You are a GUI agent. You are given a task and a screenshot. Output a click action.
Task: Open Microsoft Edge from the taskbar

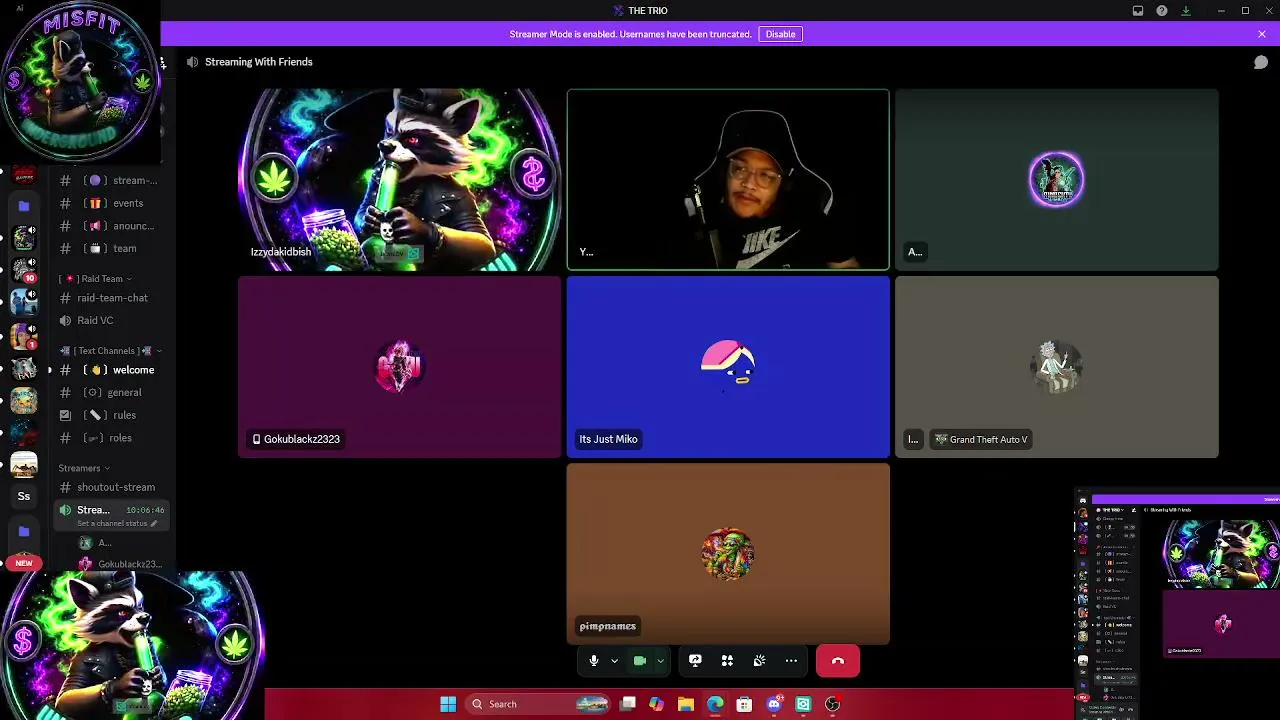(715, 704)
